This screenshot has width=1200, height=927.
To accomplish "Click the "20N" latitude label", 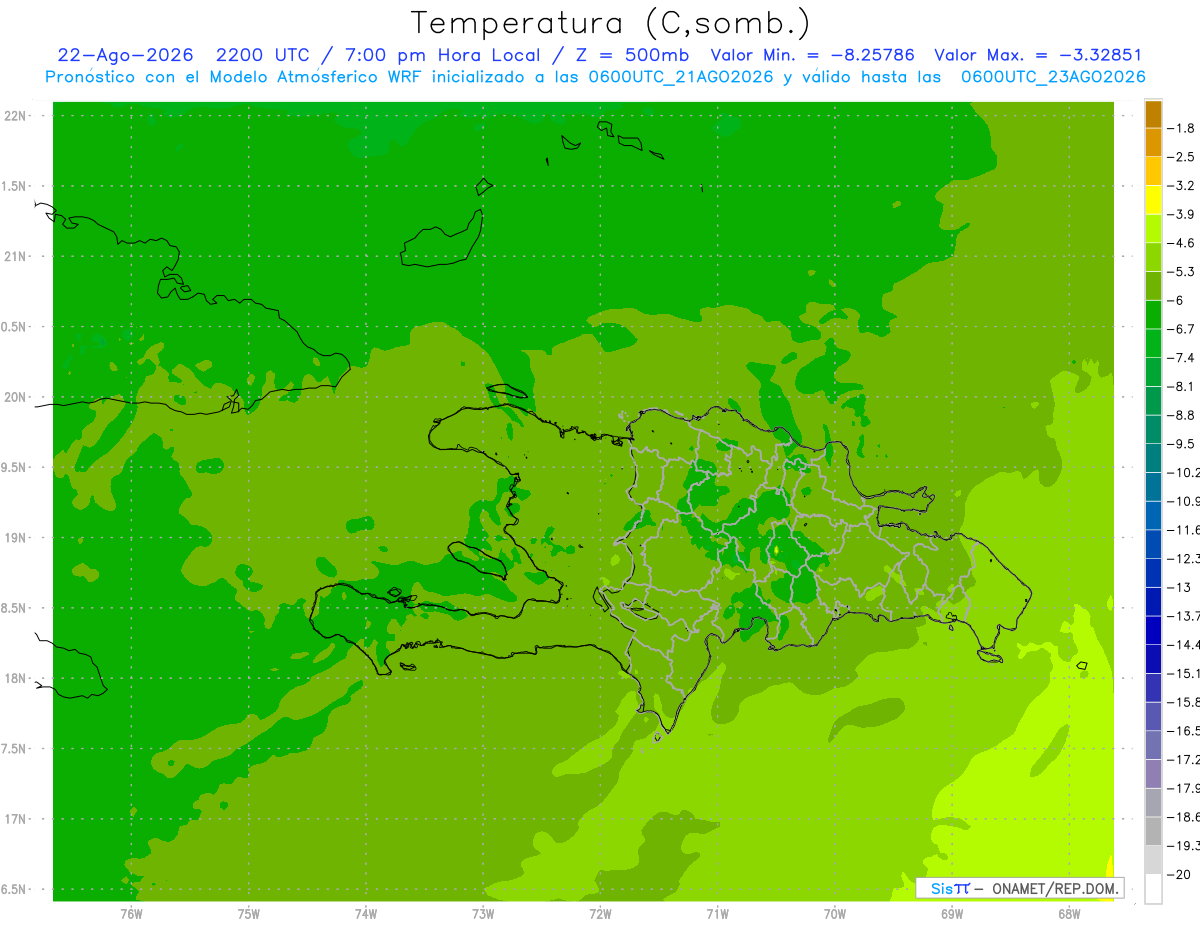I will click(16, 397).
